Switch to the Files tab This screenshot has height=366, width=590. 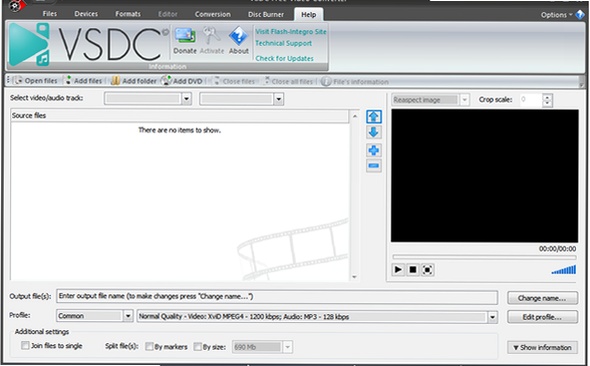(x=50, y=14)
